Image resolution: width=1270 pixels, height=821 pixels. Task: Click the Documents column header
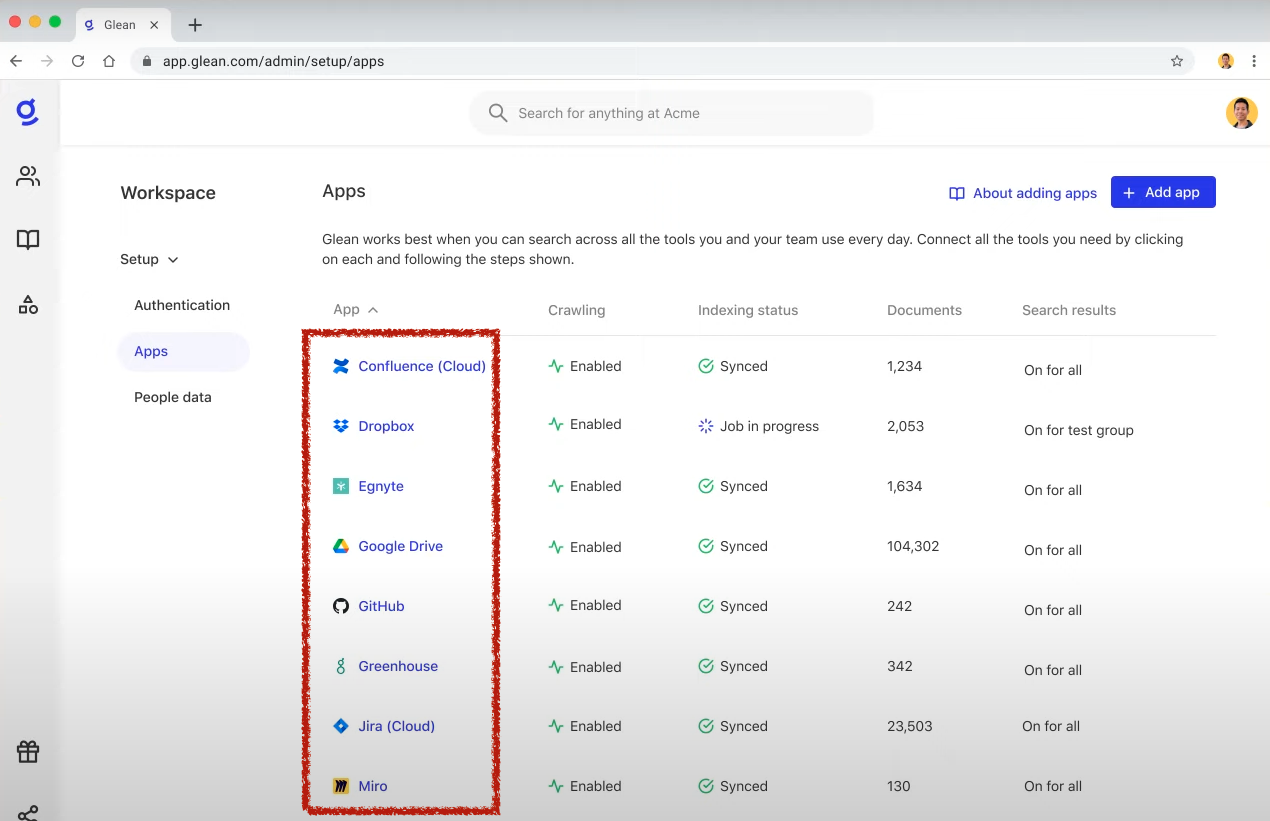(x=924, y=310)
